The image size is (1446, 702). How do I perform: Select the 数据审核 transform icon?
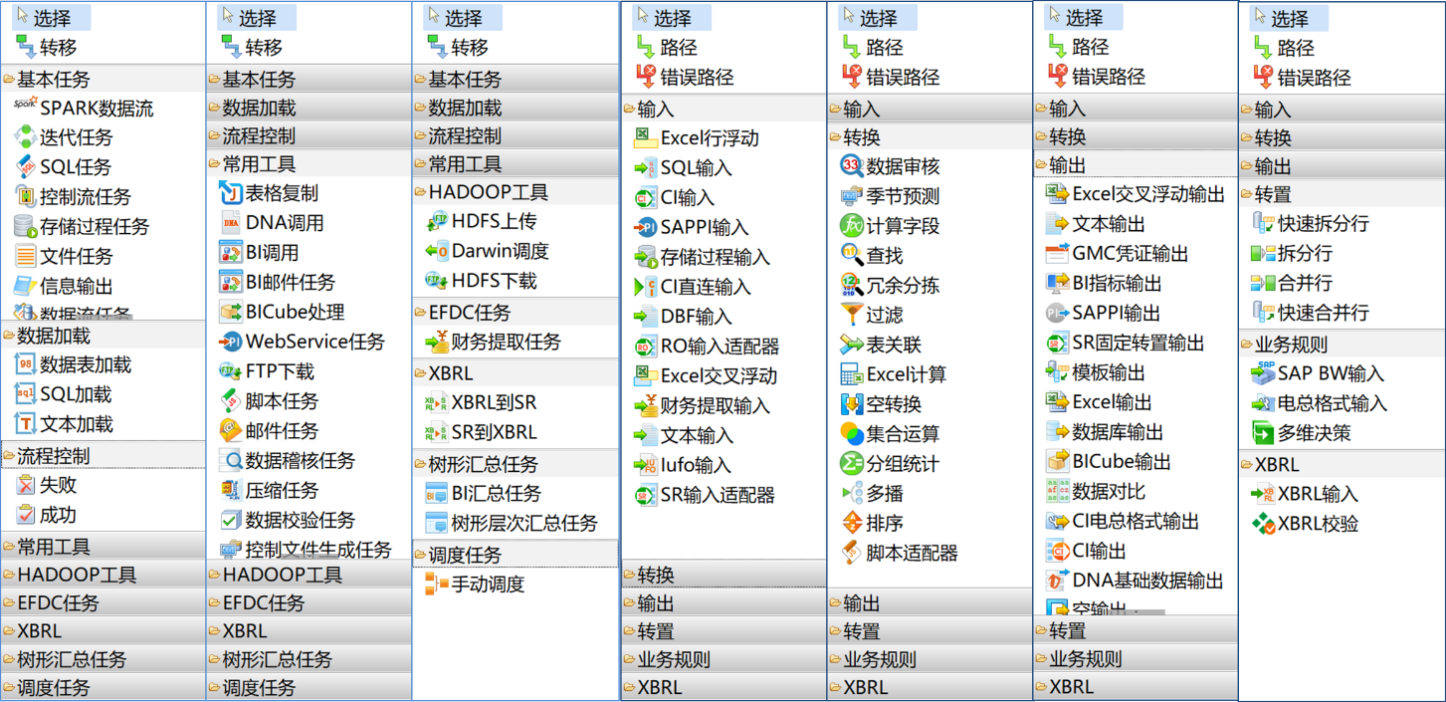pos(851,166)
